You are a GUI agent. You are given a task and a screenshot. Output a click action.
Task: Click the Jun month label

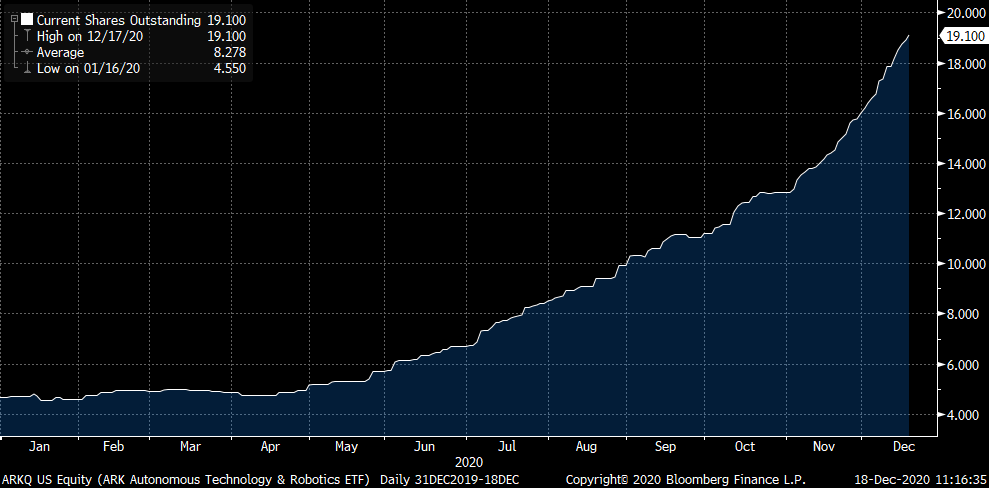click(424, 446)
